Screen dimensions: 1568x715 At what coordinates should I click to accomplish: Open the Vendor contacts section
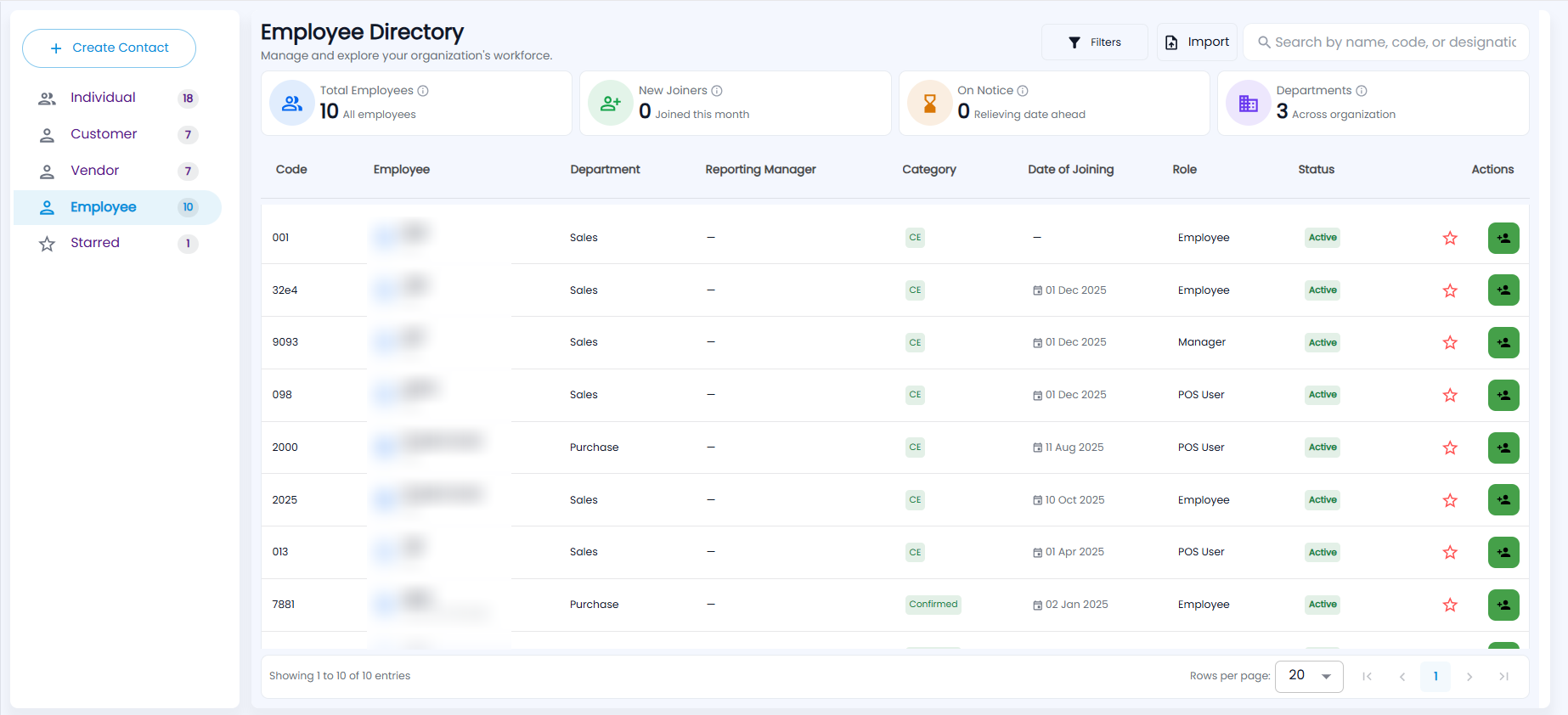click(117, 172)
